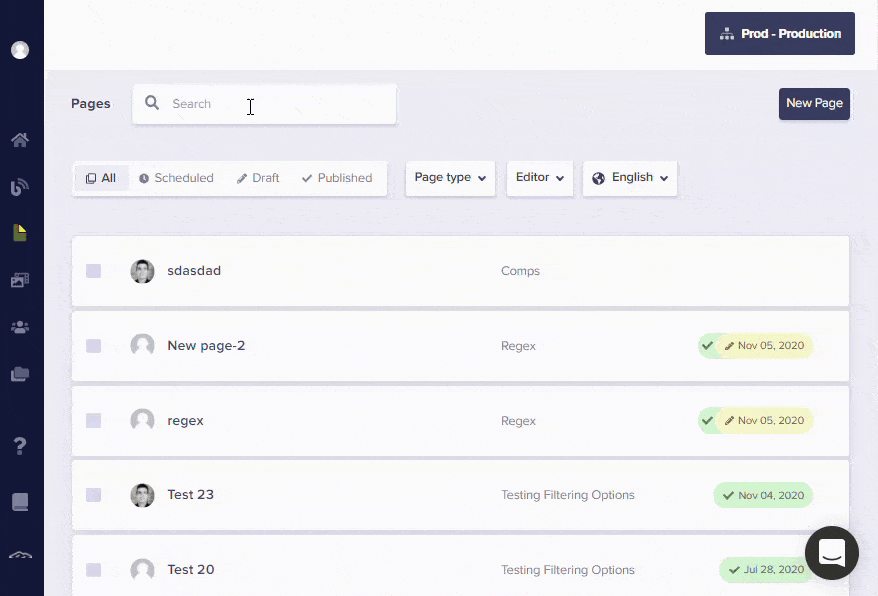
Task: Open the Editor filter dropdown
Action: click(540, 178)
